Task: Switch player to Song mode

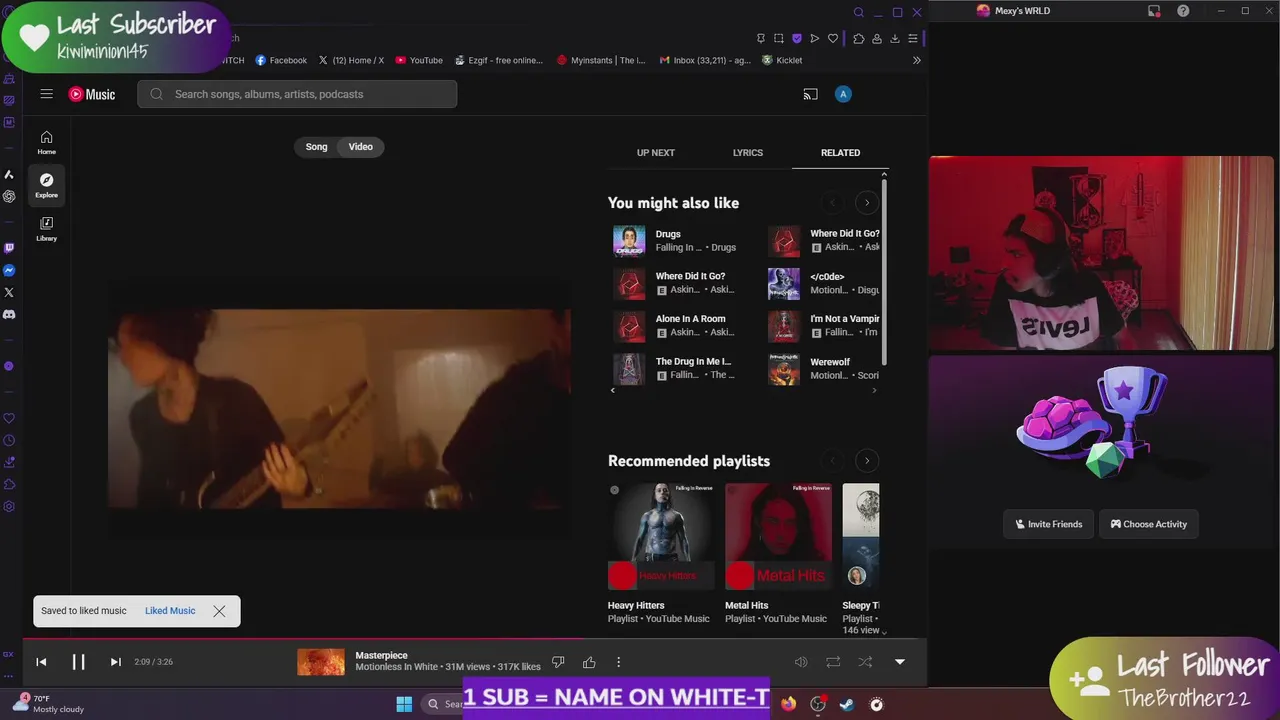Action: (x=316, y=147)
